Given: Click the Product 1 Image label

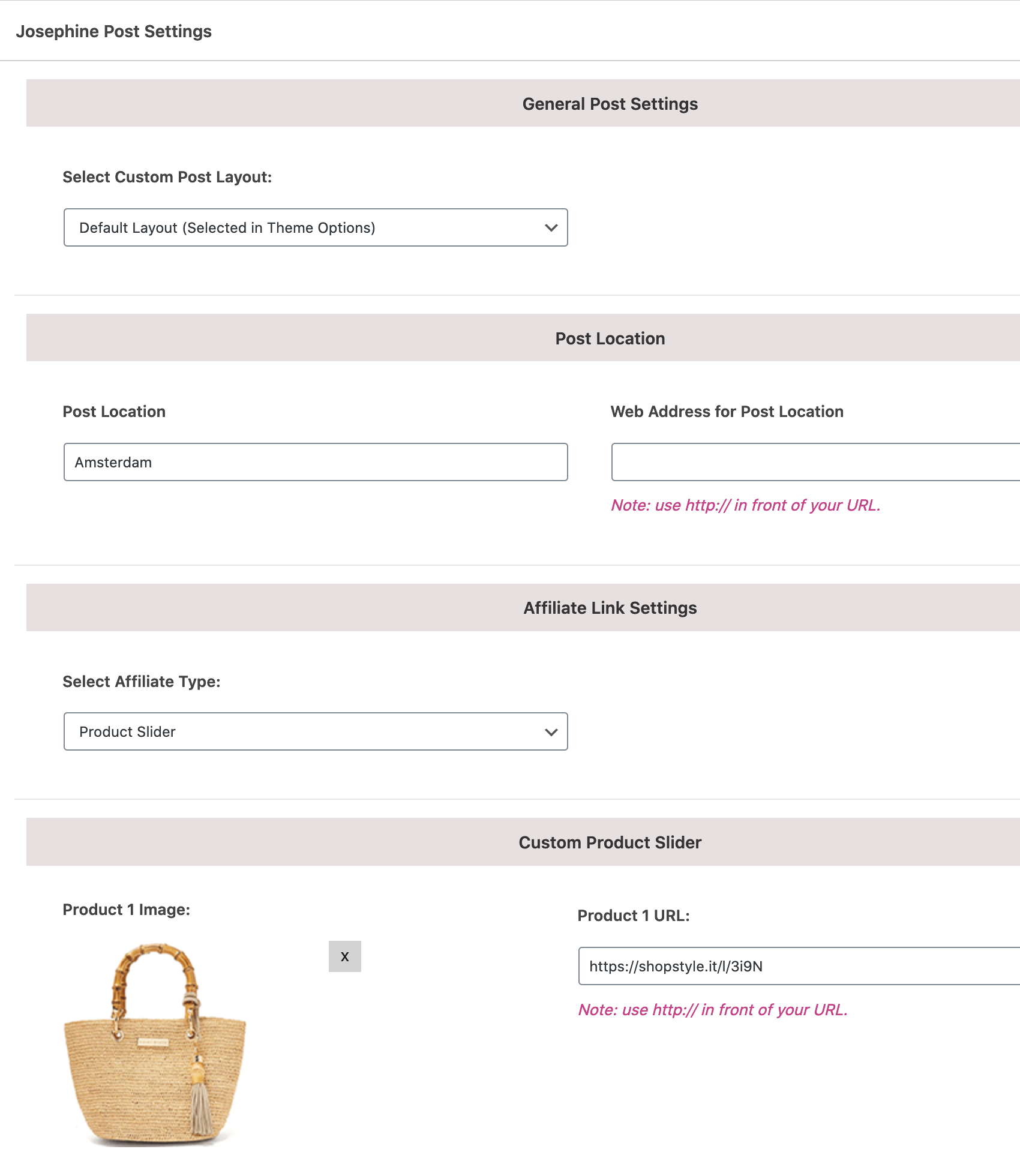Looking at the screenshot, I should pos(127,910).
